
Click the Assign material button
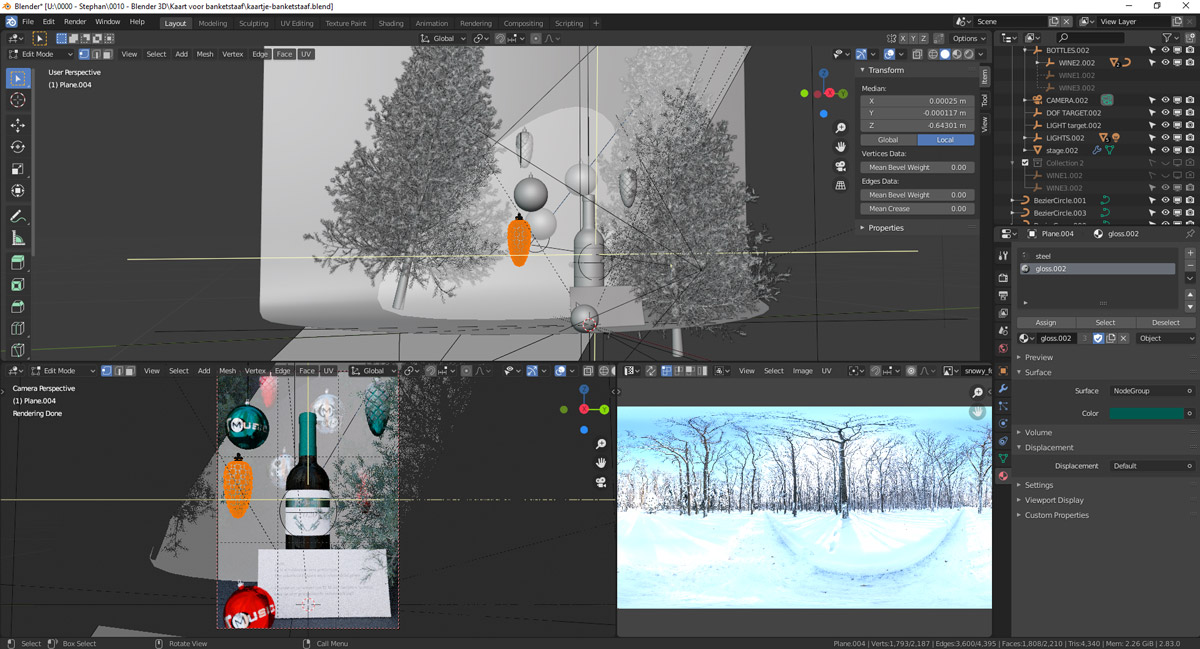coord(1045,323)
